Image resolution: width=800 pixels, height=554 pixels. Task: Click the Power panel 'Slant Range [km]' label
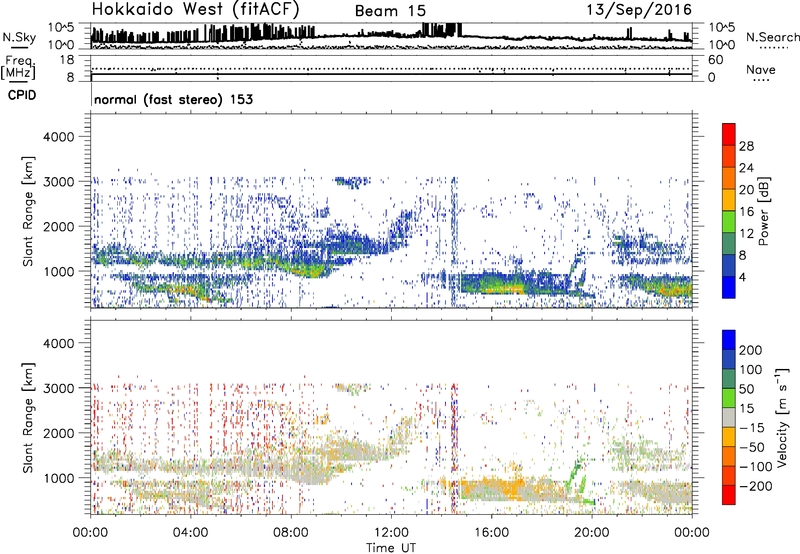29,211
